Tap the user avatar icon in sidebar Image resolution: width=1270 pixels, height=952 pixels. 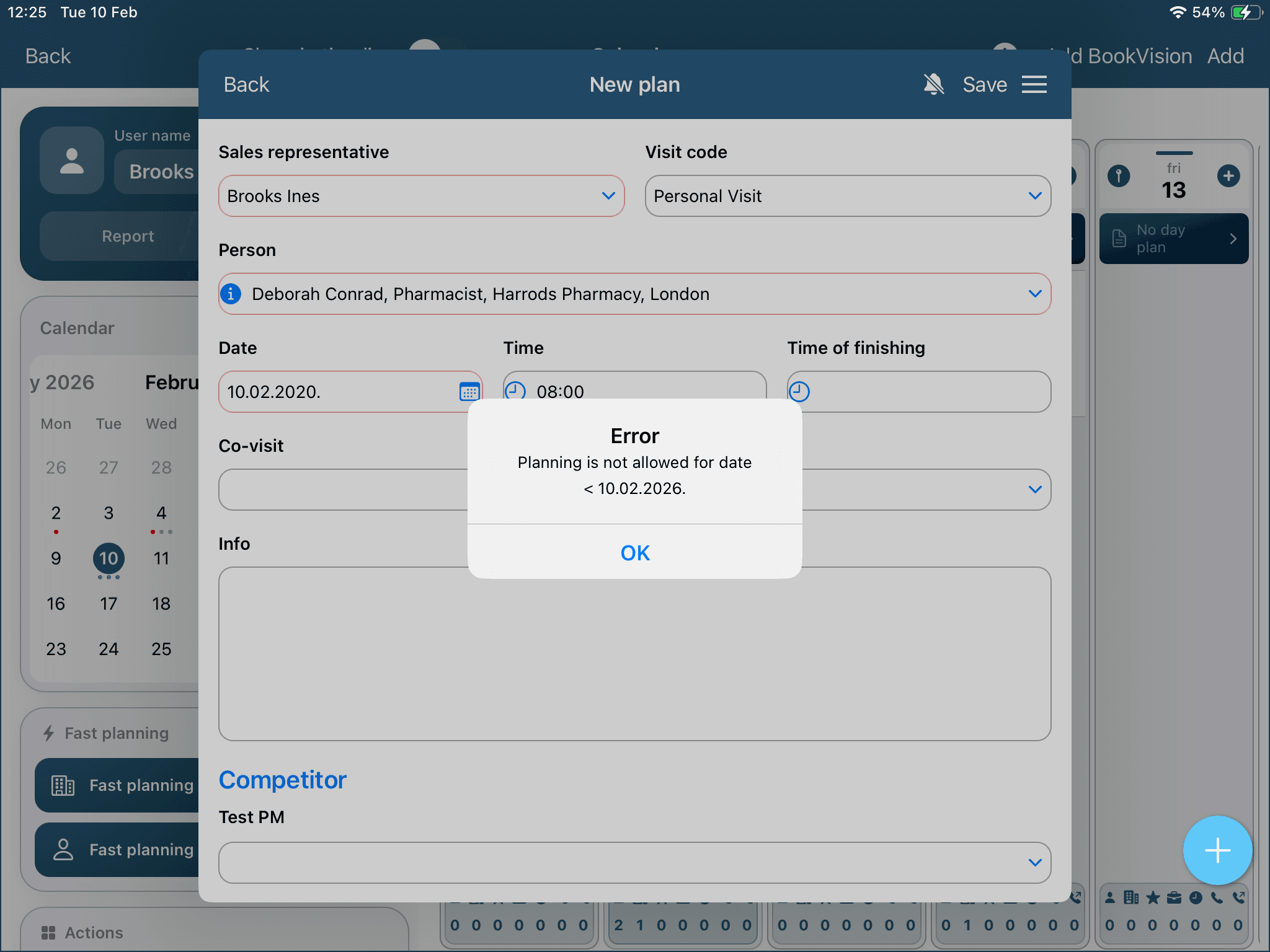(x=72, y=161)
